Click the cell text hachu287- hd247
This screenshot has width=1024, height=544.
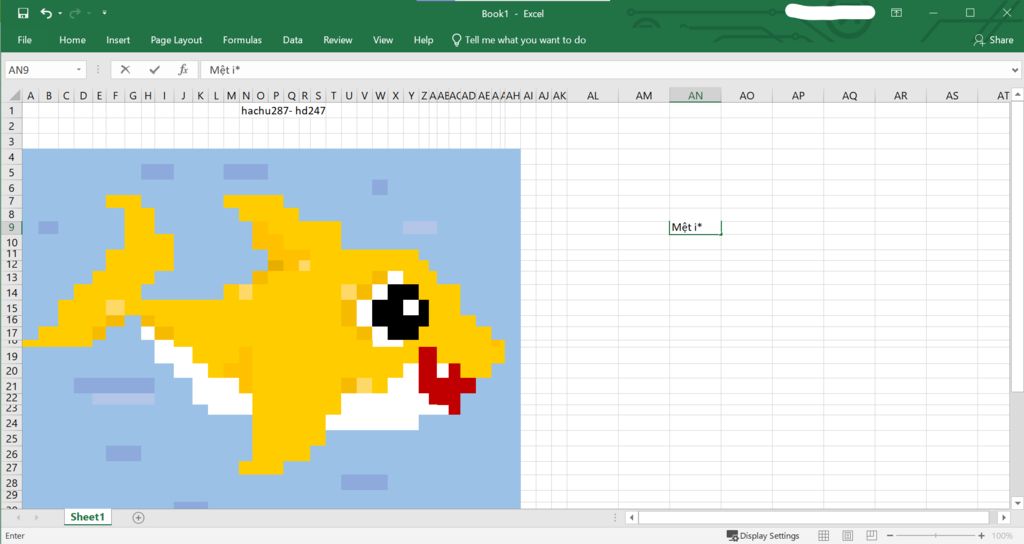pos(283,110)
